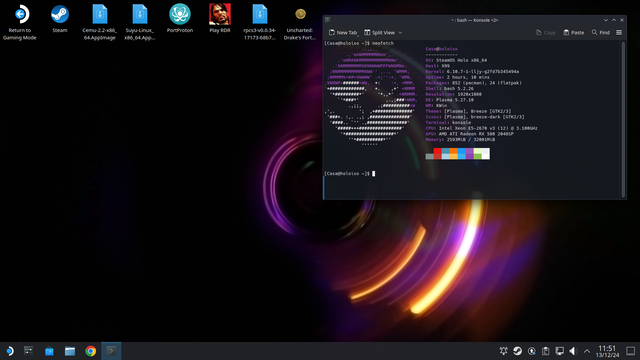Click the 'OS: SteamOS Holo x86_64' line

coord(456,60)
